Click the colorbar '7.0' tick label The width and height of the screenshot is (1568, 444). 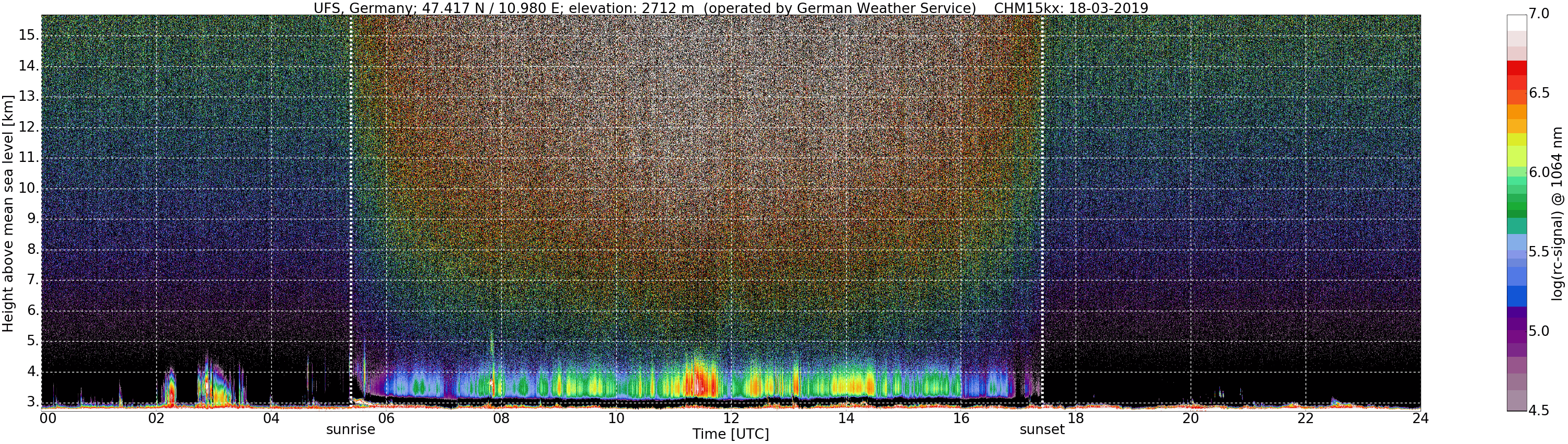click(1539, 14)
